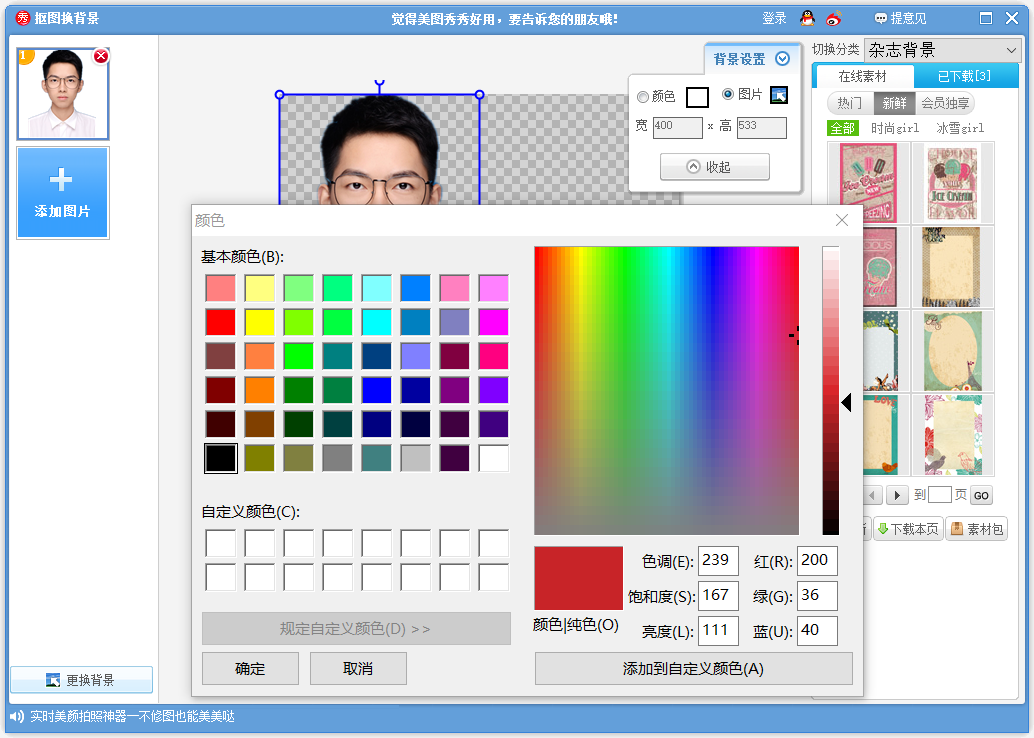Click the QQ penguin login icon
This screenshot has height=738, width=1034.
pyautogui.click(x=807, y=18)
